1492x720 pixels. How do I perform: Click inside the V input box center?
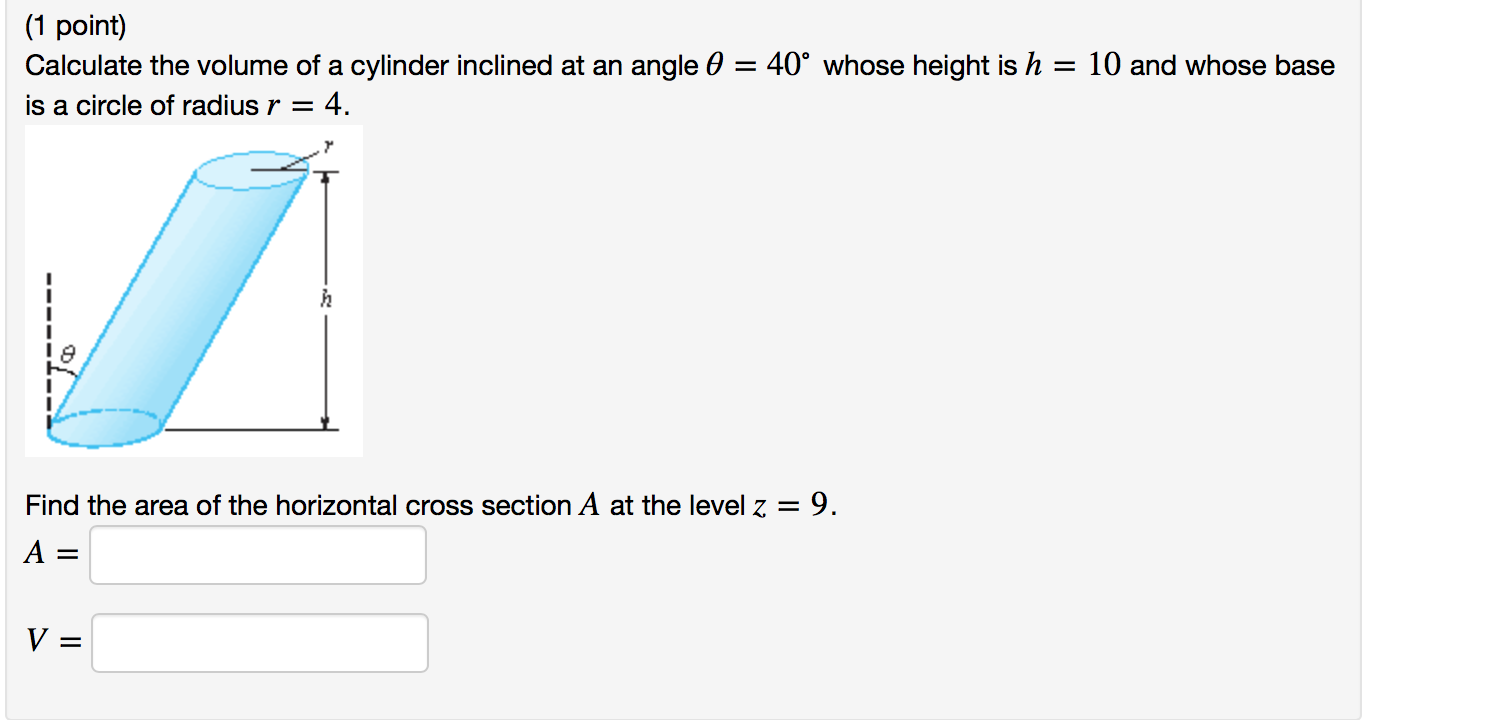(259, 643)
